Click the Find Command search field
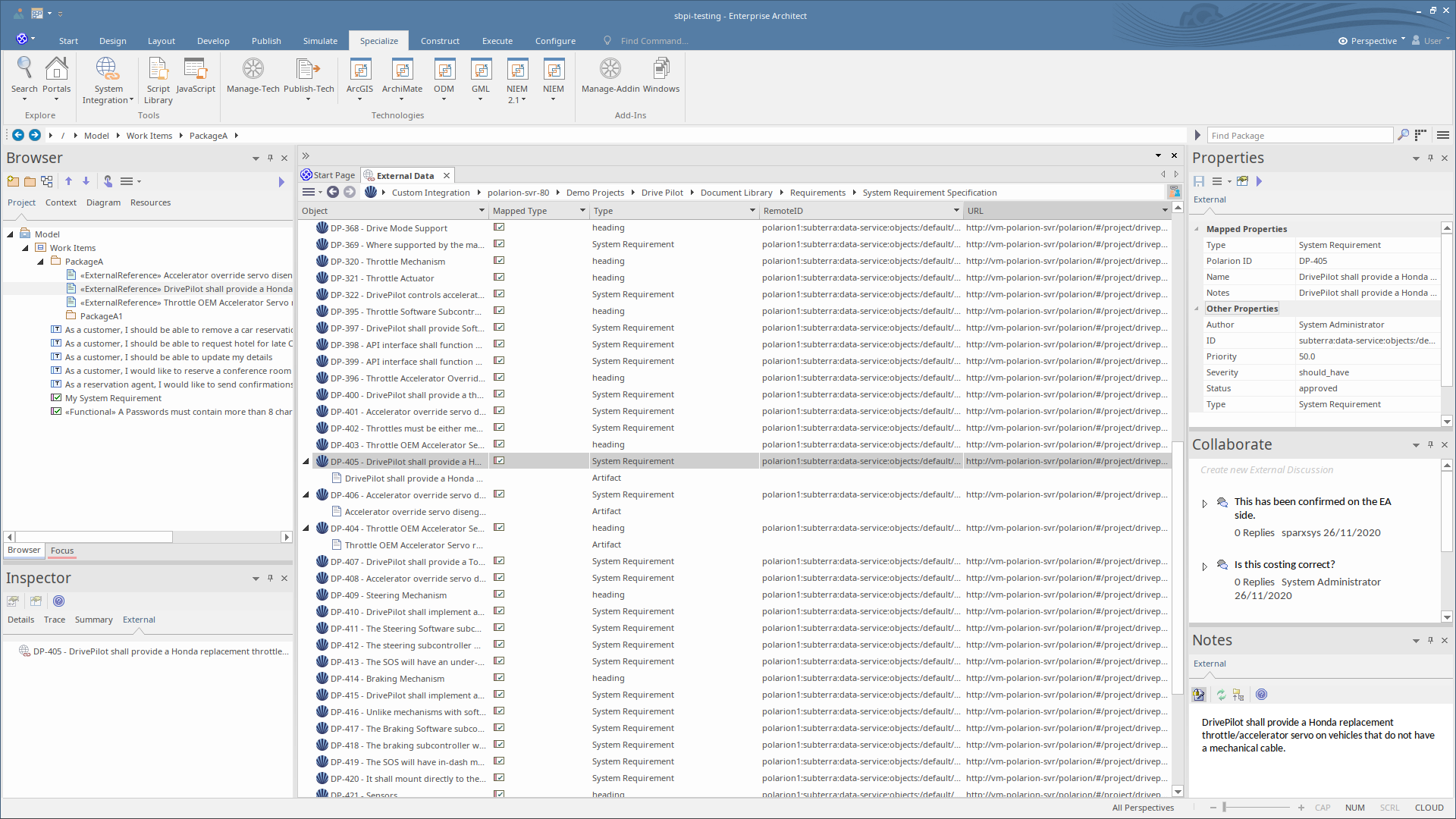This screenshot has width=1456, height=819. click(654, 41)
